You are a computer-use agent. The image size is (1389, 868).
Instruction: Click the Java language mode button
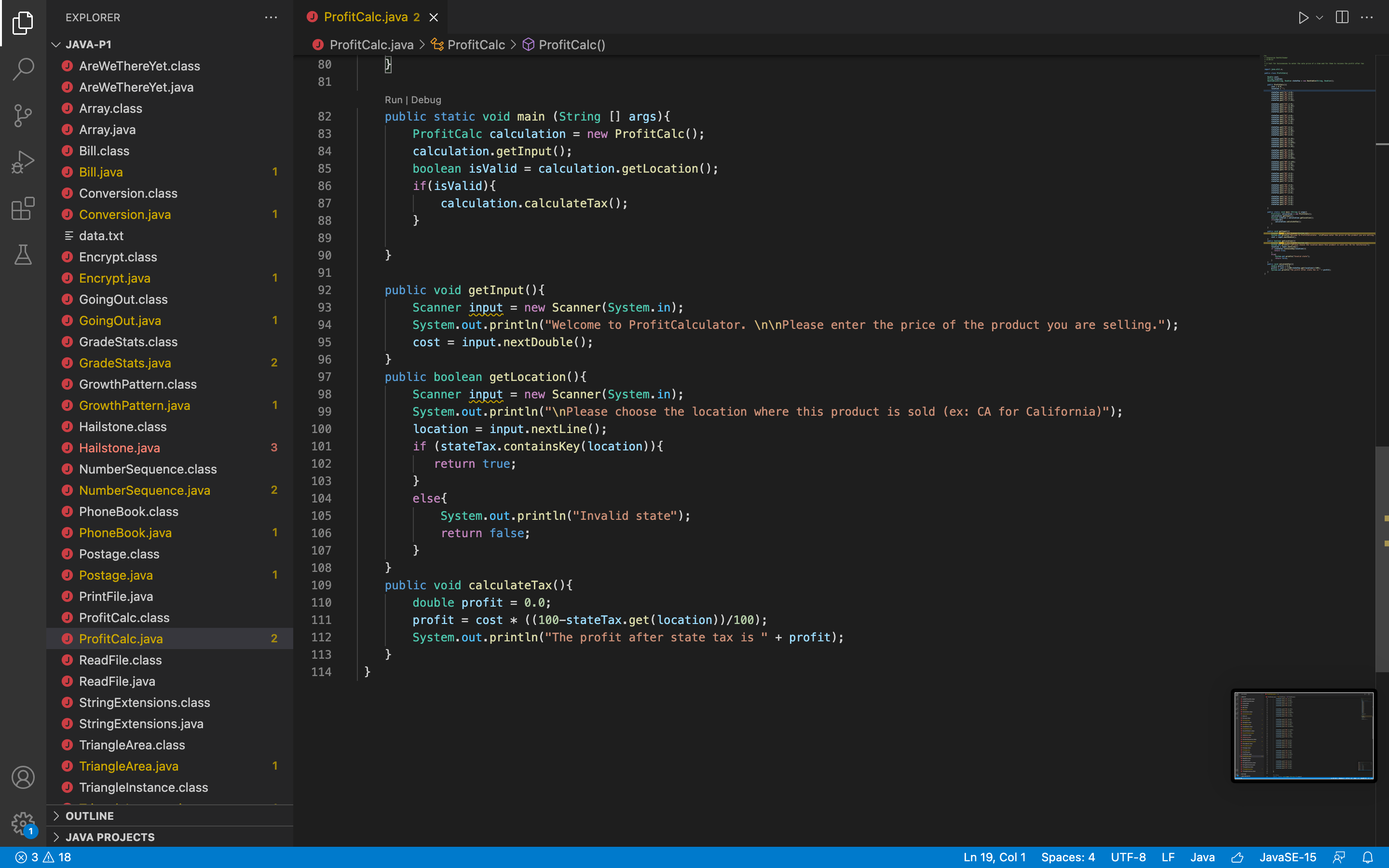pos(1202,857)
